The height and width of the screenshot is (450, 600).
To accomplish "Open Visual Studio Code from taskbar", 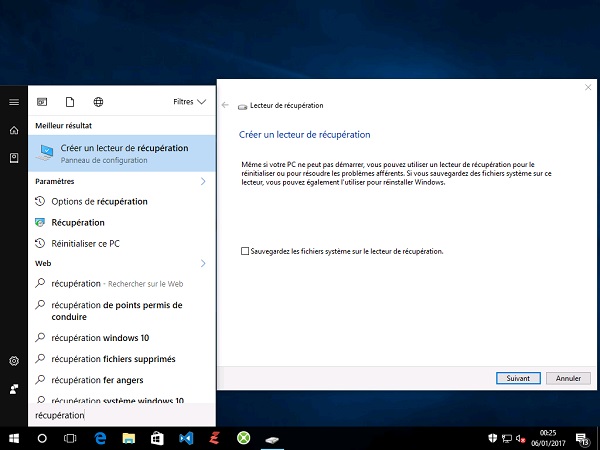I will click(x=186, y=438).
